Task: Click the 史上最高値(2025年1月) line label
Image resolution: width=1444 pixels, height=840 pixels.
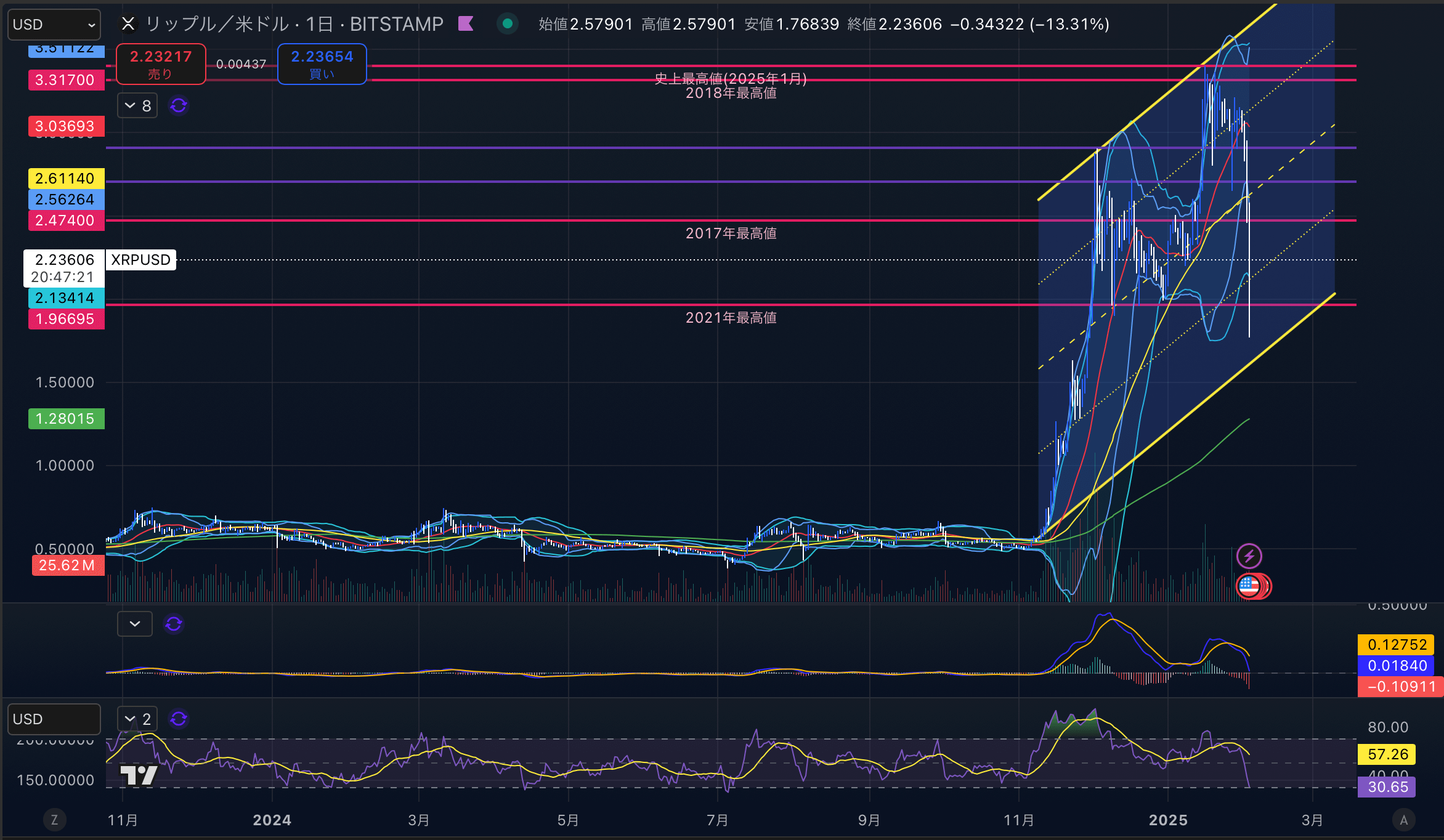Action: tap(731, 78)
